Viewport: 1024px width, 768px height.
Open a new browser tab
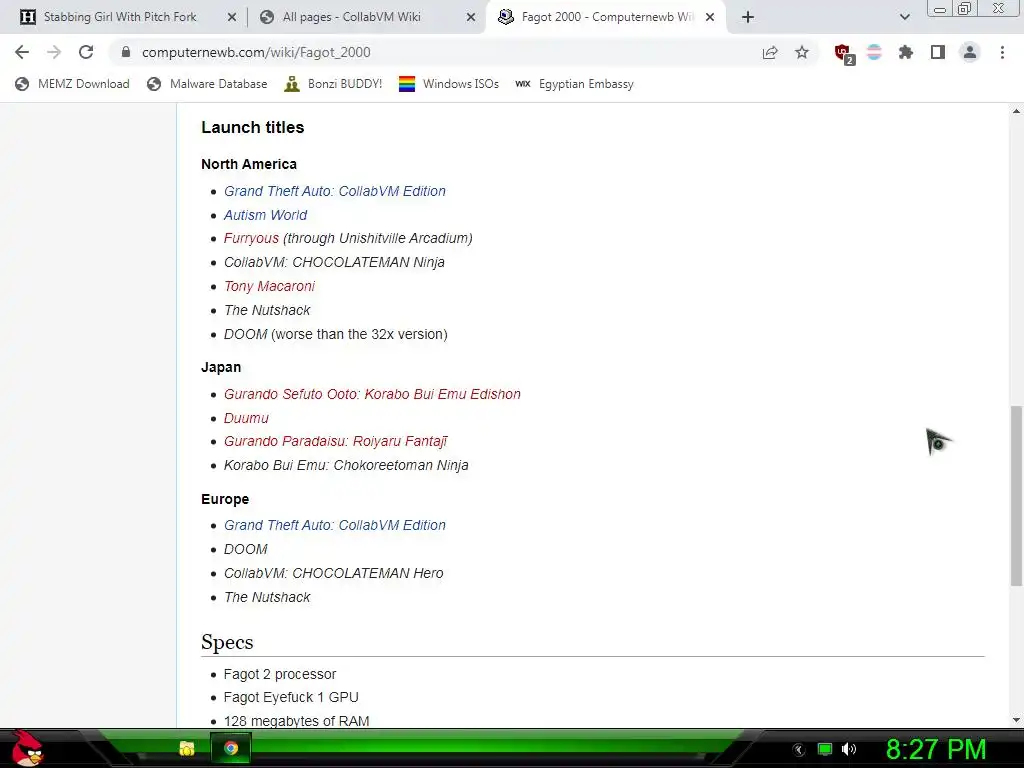click(x=748, y=17)
